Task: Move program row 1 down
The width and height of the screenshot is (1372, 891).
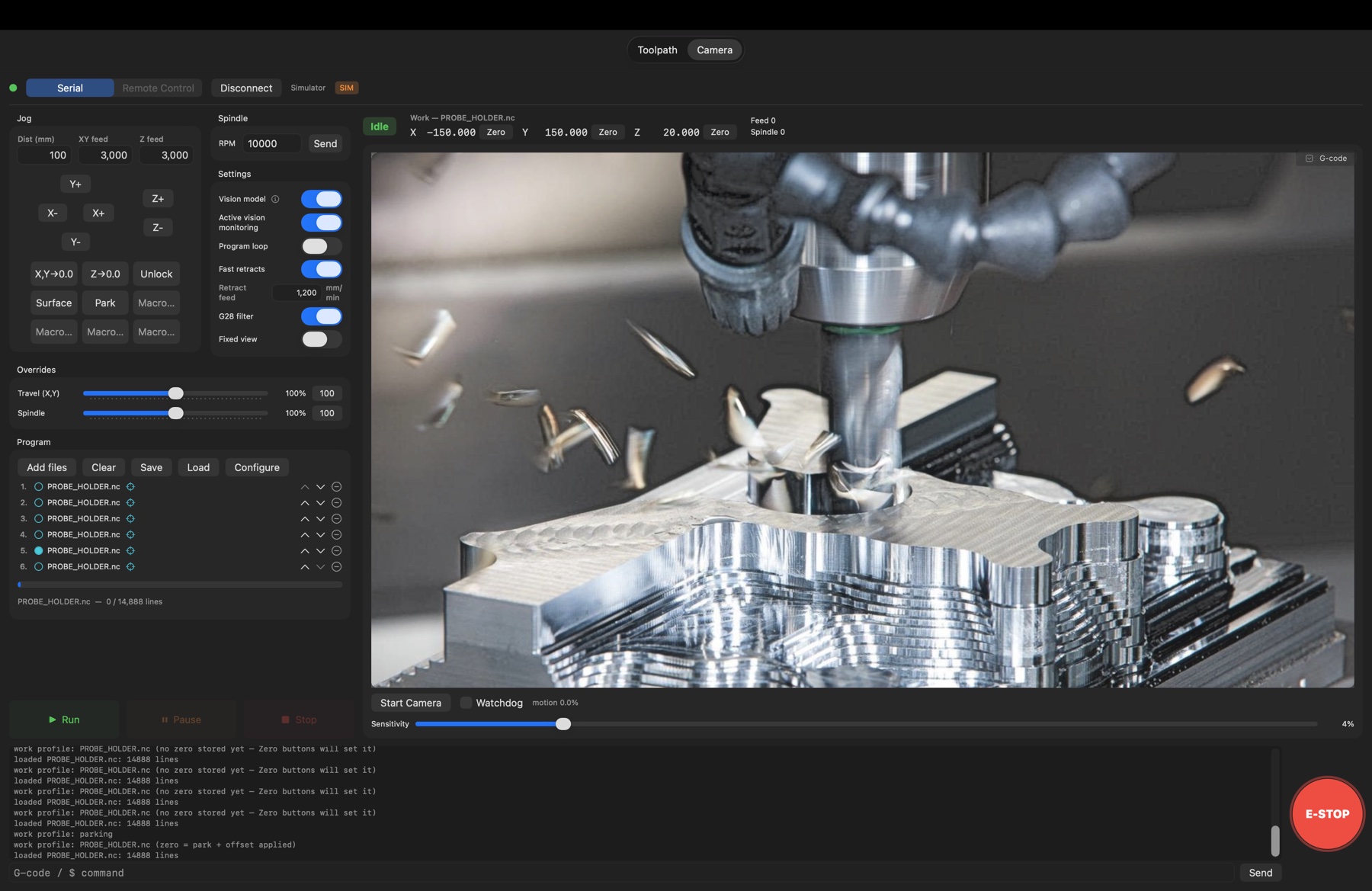Action: point(321,487)
